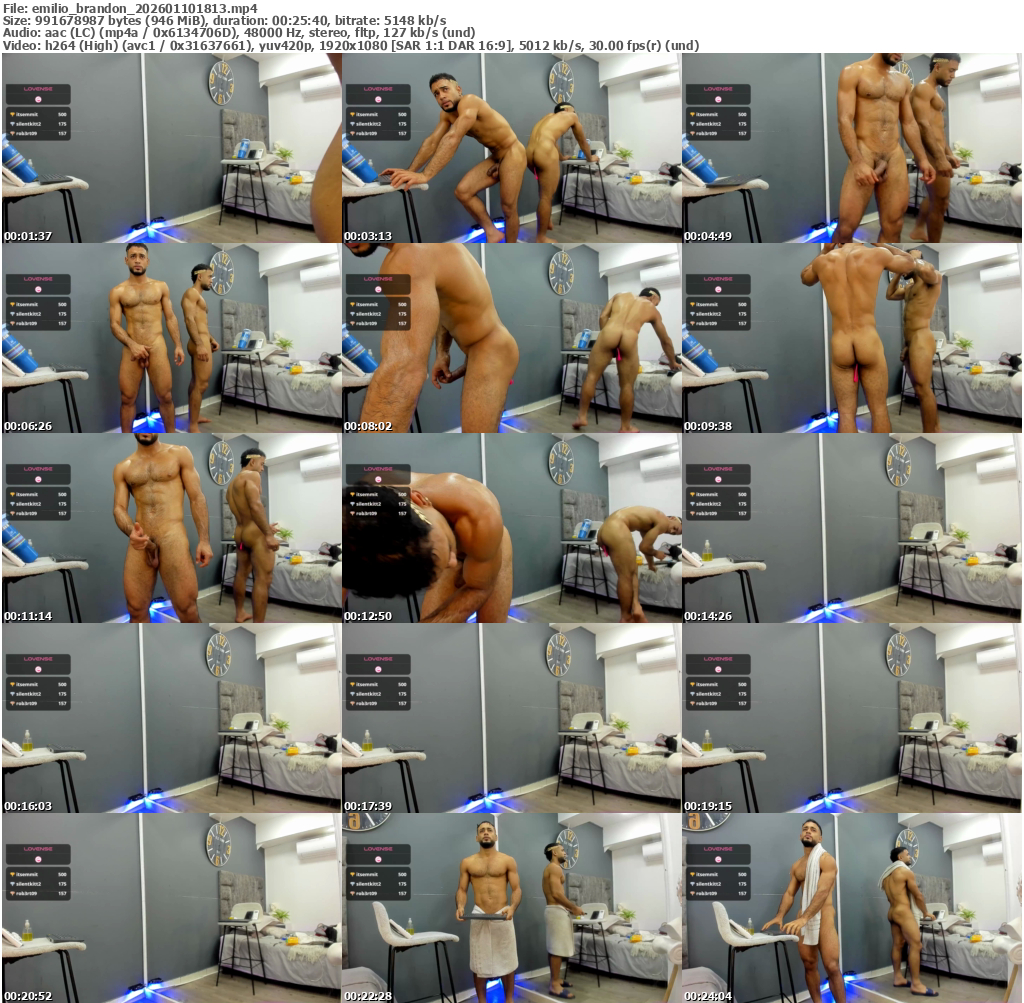Choose the frame stamped 00:11:14
The width and height of the screenshot is (1024, 1003).
(172, 528)
